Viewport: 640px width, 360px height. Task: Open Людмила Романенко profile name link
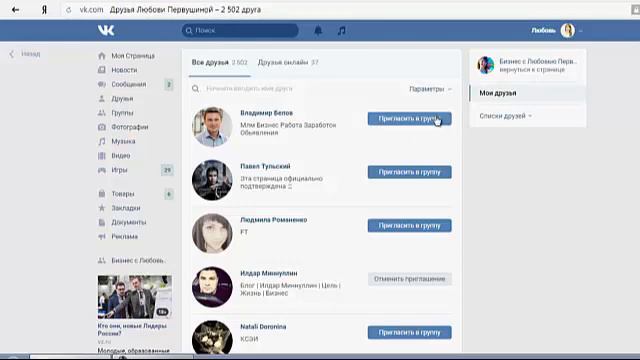[x=273, y=220]
